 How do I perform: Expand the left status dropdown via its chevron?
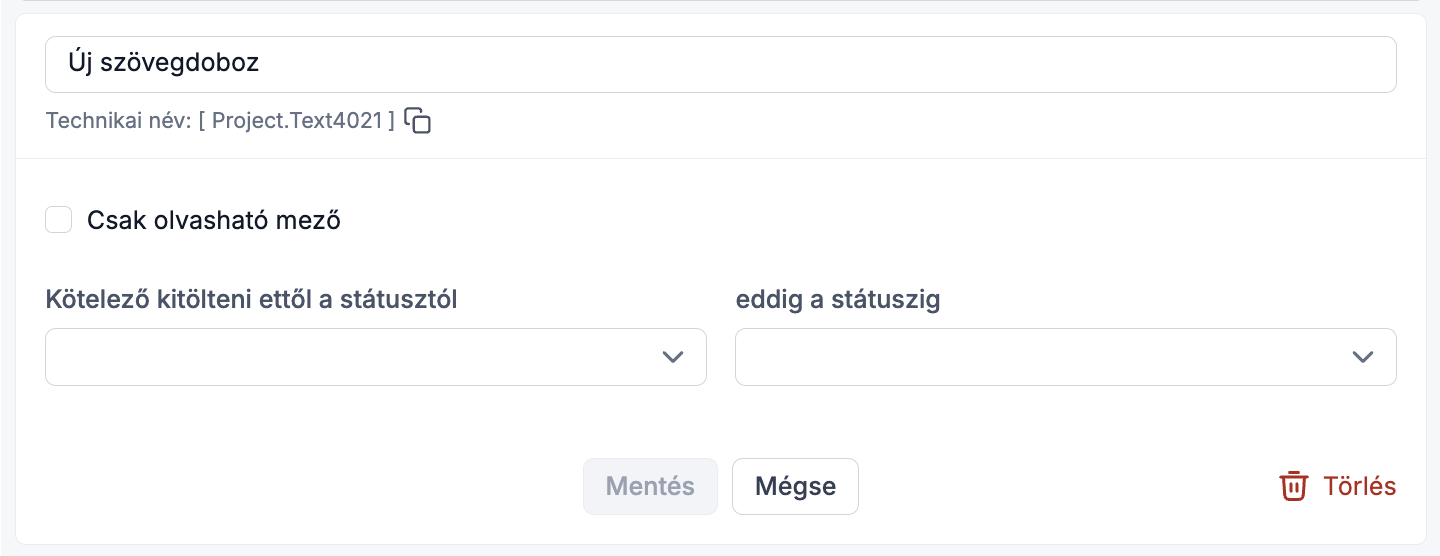click(673, 357)
